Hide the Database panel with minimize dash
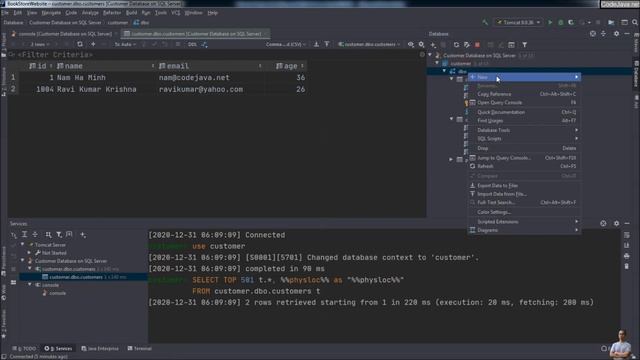640x360 pixels. pyautogui.click(x=627, y=34)
